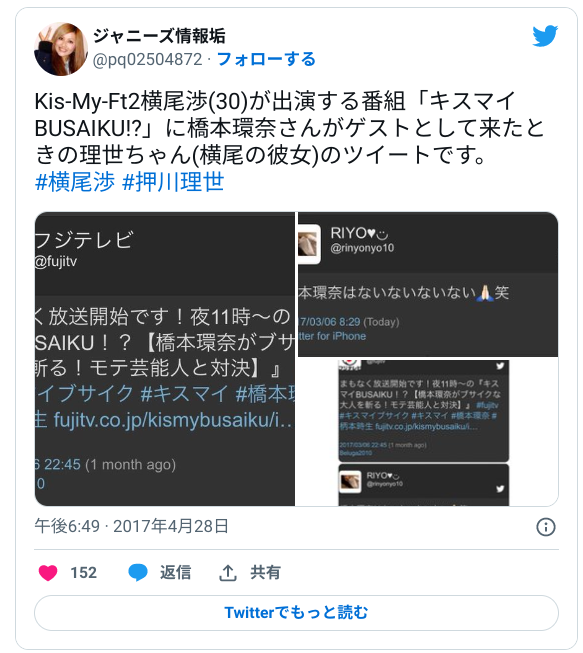Follow the account with フォローする

click(x=267, y=60)
